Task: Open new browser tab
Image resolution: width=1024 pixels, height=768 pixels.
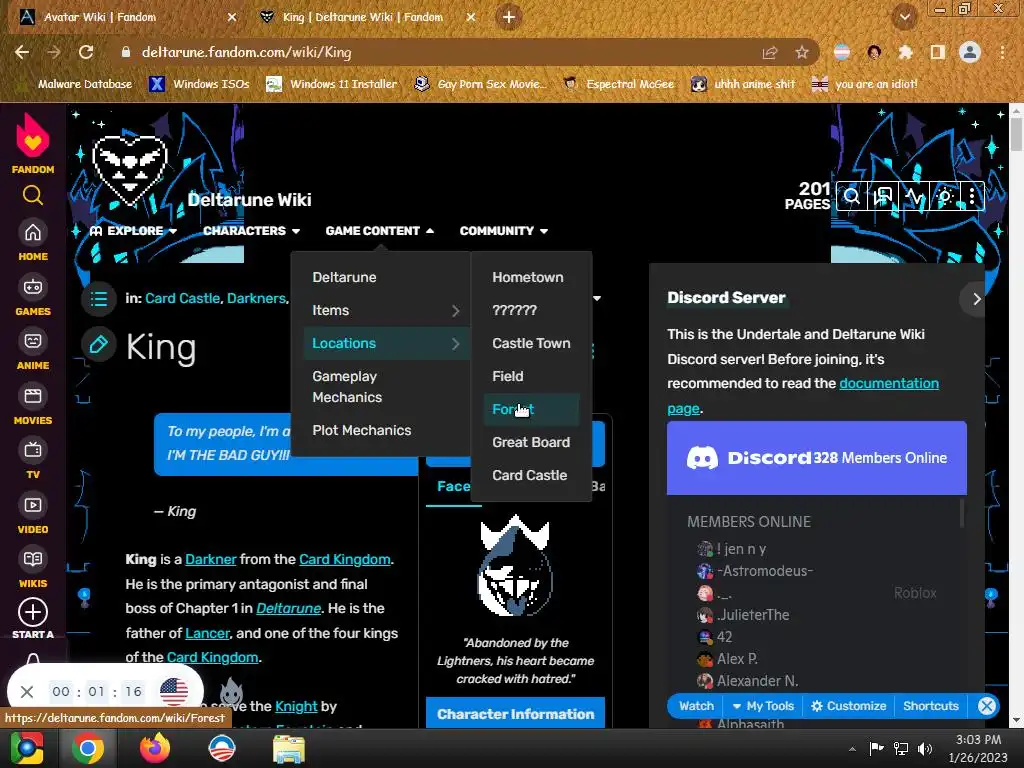Action: tap(509, 17)
